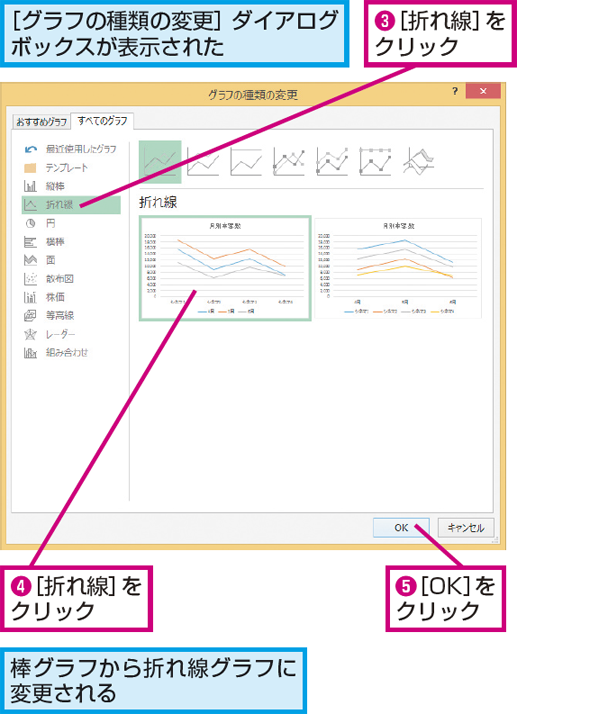Click the キャンセル button
The image size is (600, 714).
[466, 527]
